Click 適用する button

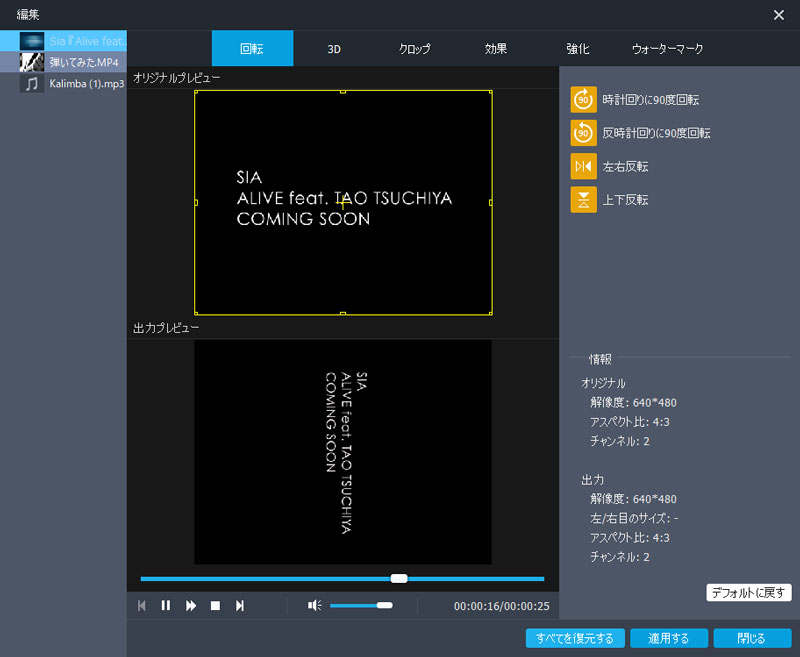[668, 638]
